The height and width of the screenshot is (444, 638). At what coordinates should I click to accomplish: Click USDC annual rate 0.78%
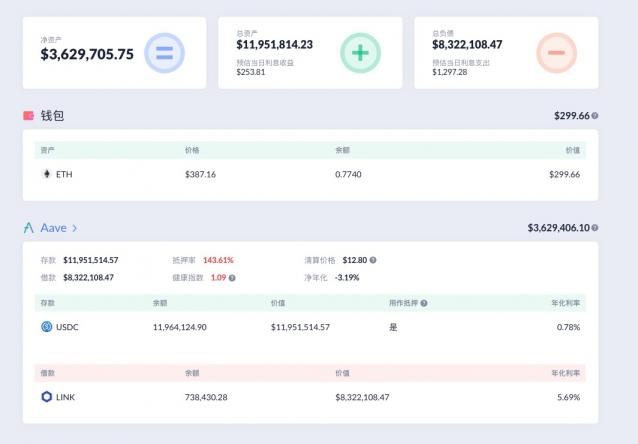click(568, 327)
